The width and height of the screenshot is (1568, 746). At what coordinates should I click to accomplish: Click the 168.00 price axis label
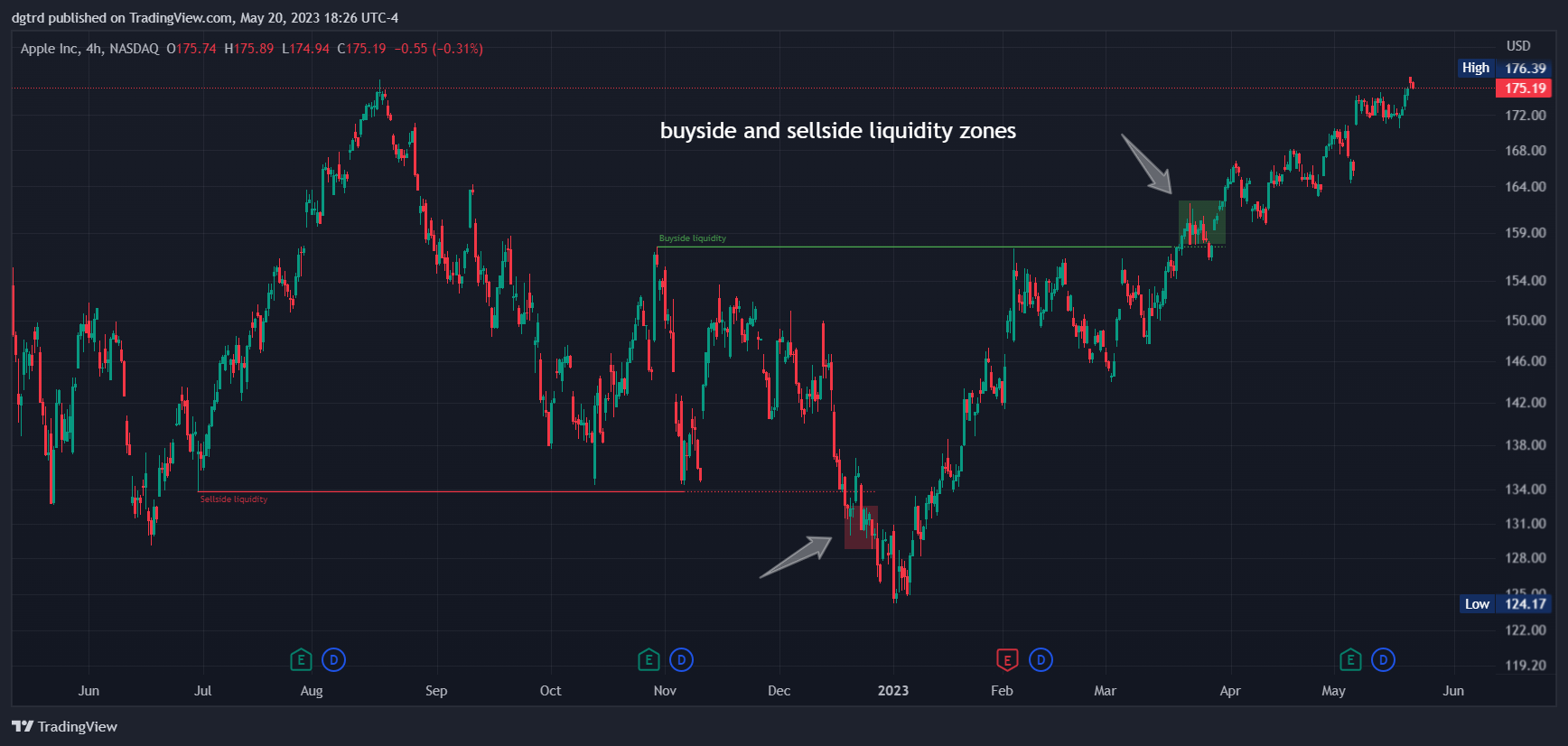click(x=1526, y=151)
